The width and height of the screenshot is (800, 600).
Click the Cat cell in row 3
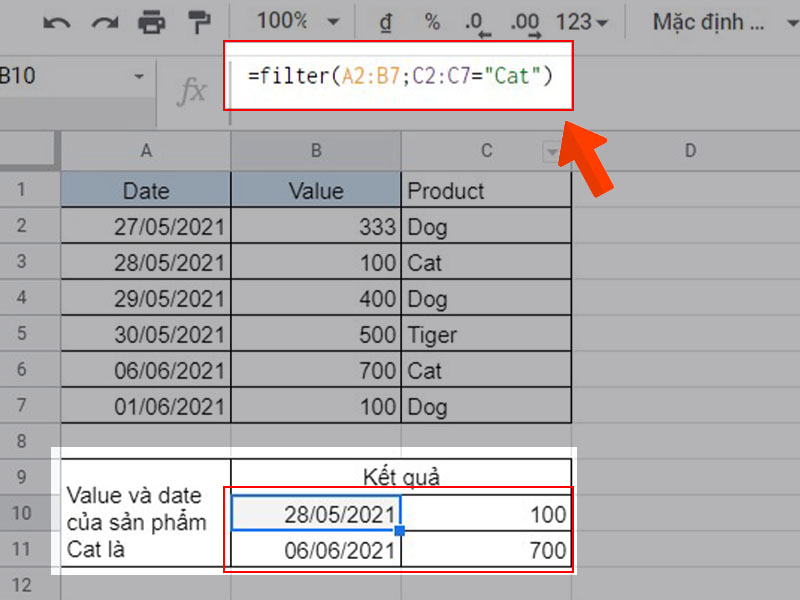(486, 262)
